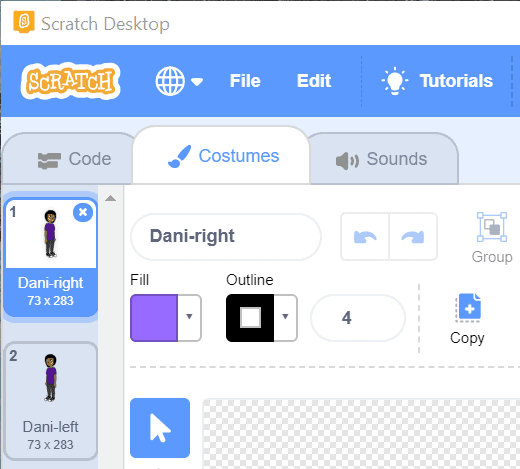Click the costume name field Dani-right
The height and width of the screenshot is (469, 520).
226,236
